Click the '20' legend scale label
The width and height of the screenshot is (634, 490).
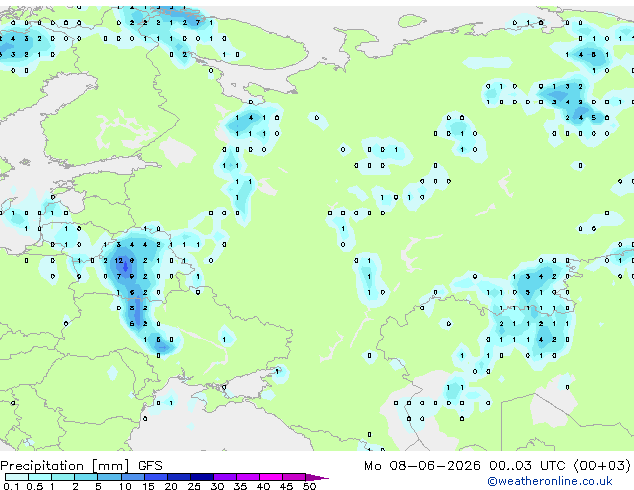[171, 486]
